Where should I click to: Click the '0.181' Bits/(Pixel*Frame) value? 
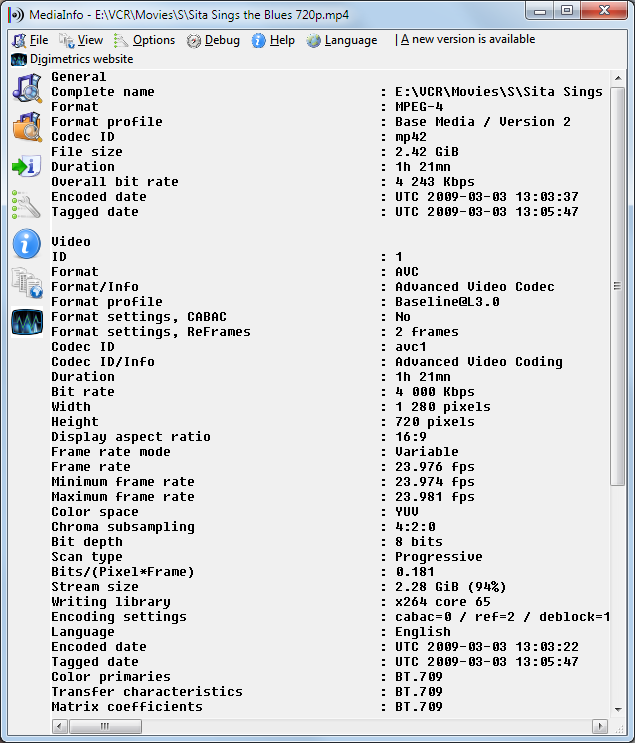415,572
